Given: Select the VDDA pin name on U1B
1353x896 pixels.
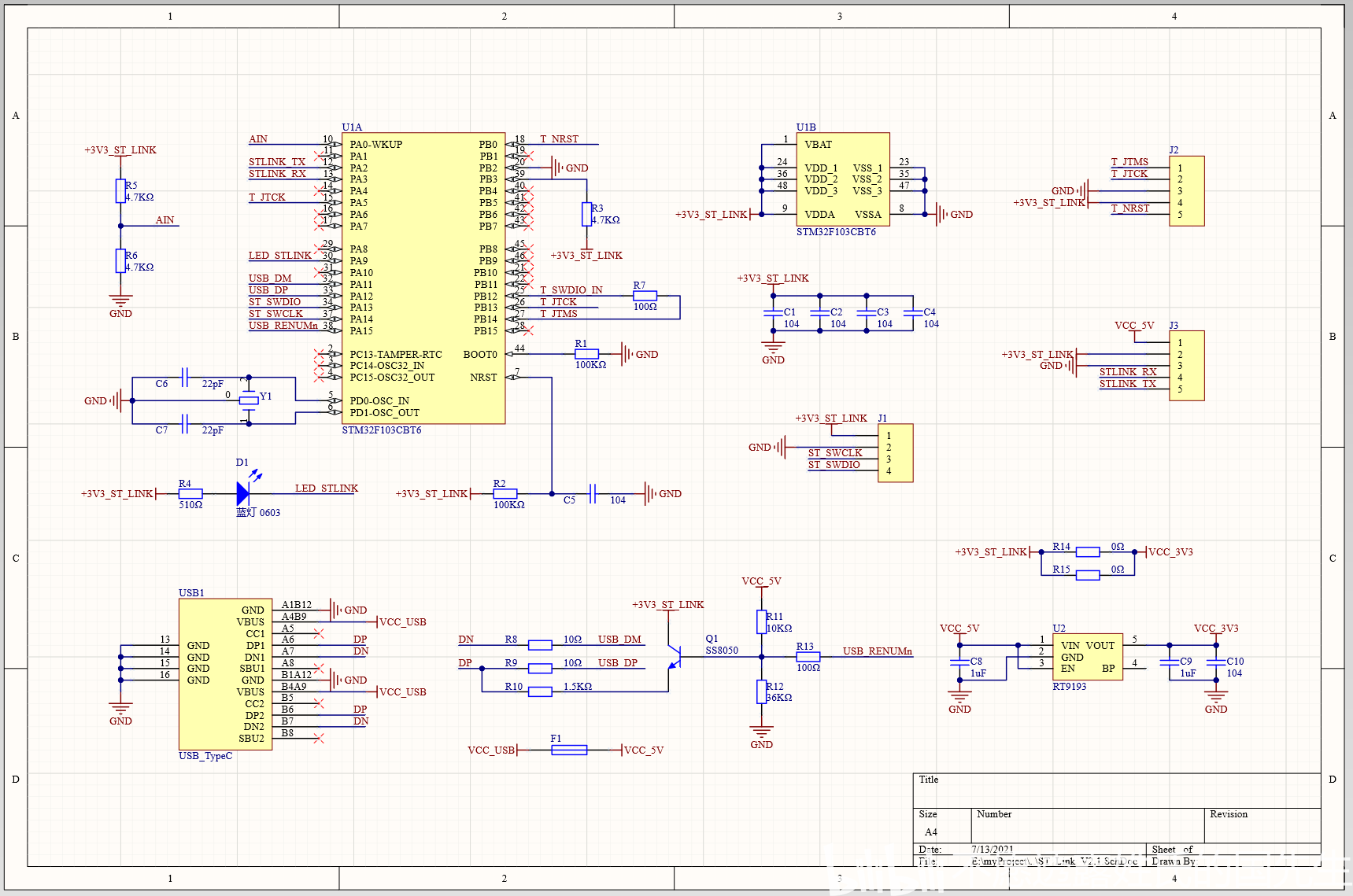Looking at the screenshot, I should (819, 215).
